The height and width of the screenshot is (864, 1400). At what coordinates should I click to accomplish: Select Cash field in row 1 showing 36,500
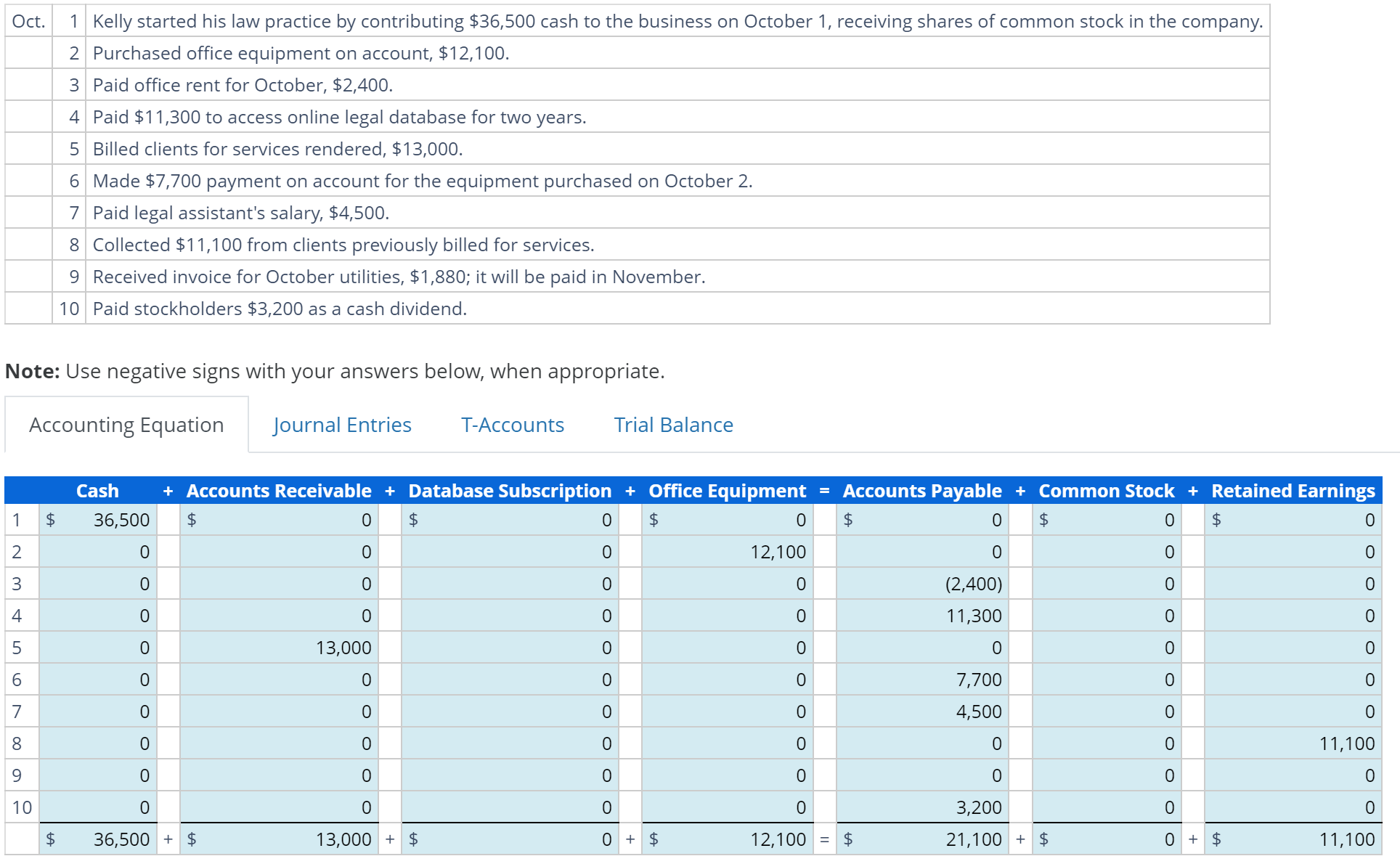98,520
